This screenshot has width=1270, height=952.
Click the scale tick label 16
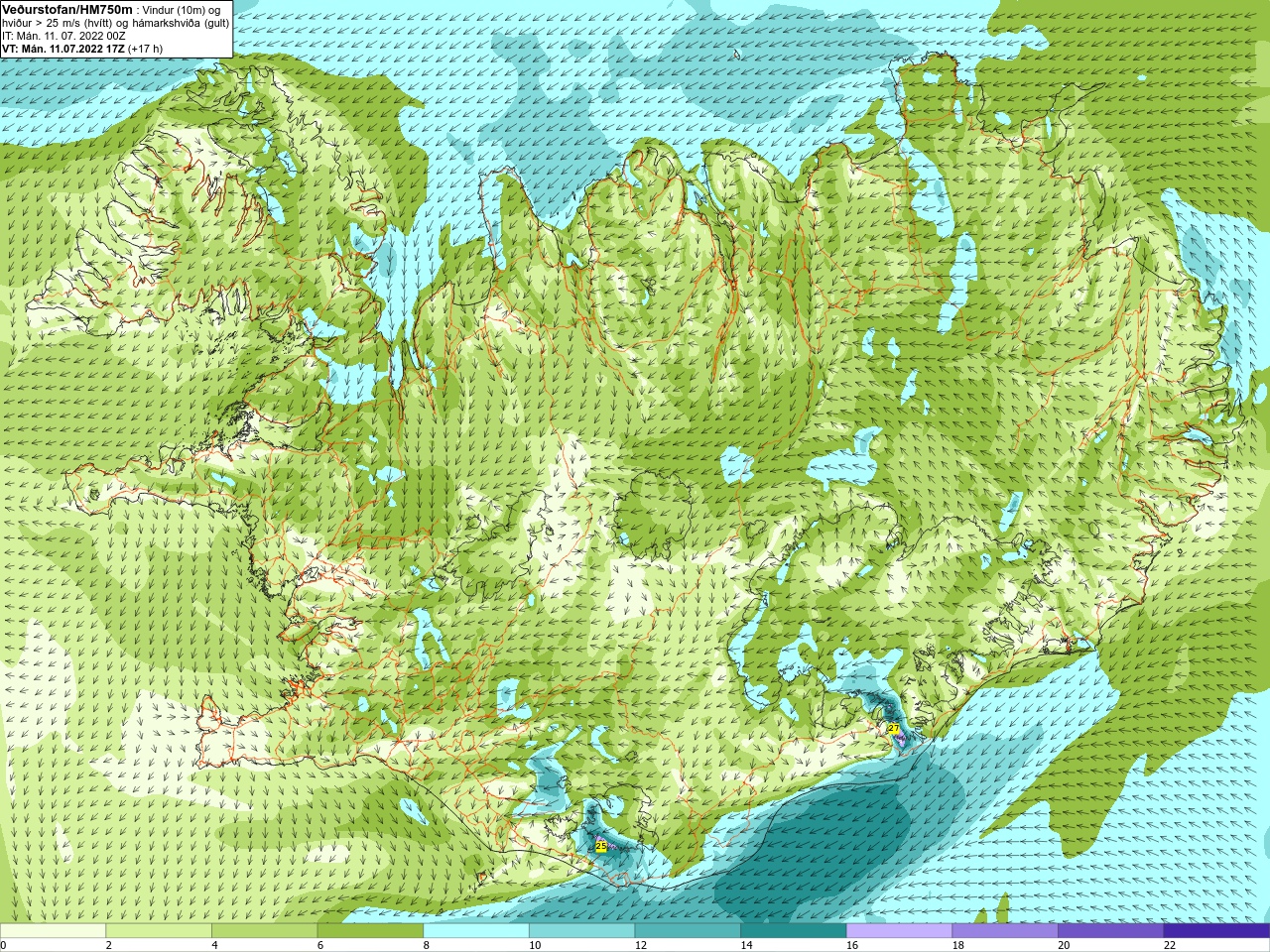(x=852, y=945)
